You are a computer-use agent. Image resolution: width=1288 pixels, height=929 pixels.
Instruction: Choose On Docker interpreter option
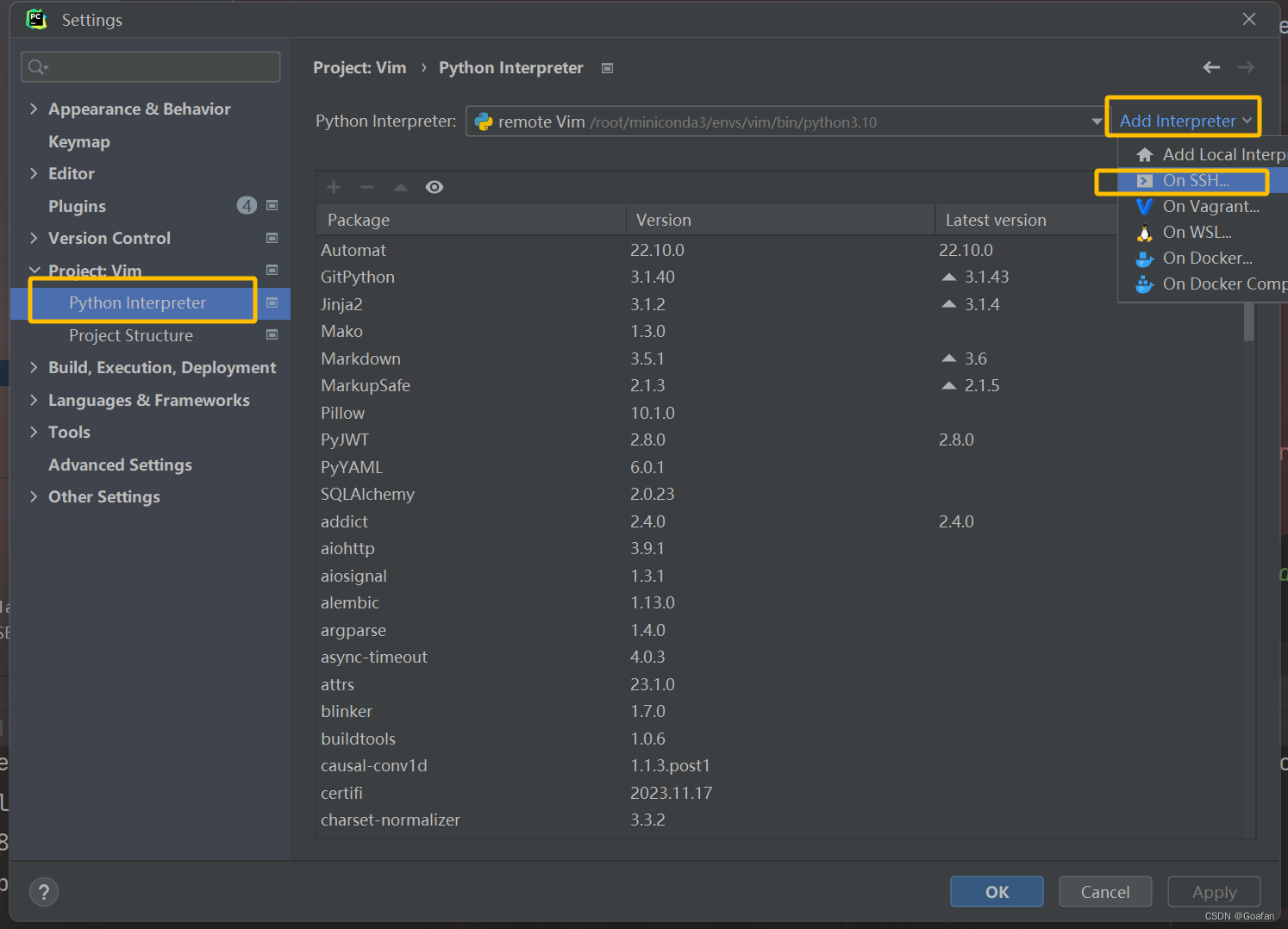(x=1207, y=258)
